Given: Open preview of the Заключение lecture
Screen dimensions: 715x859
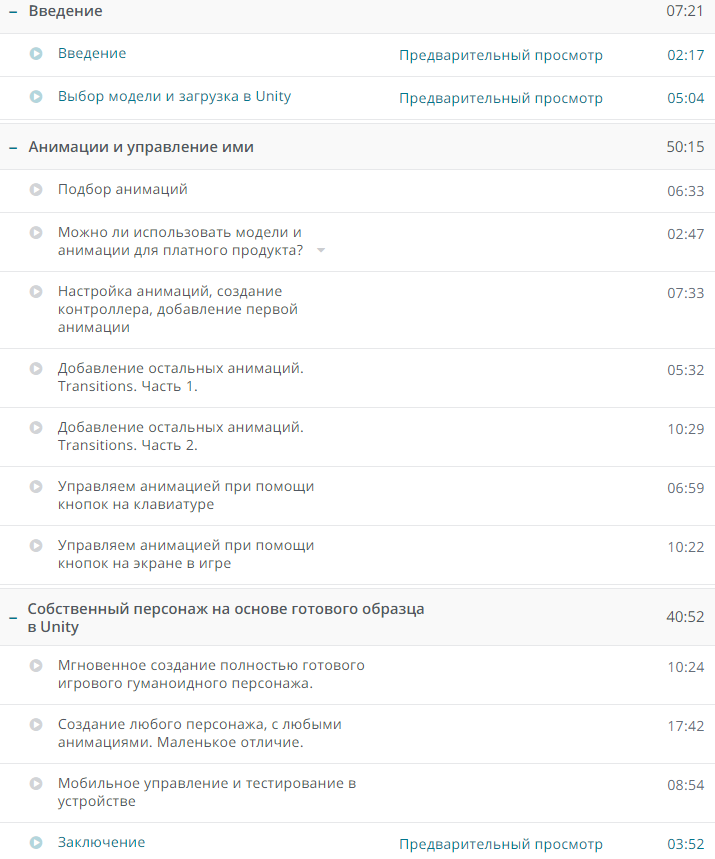Looking at the screenshot, I should (500, 843).
